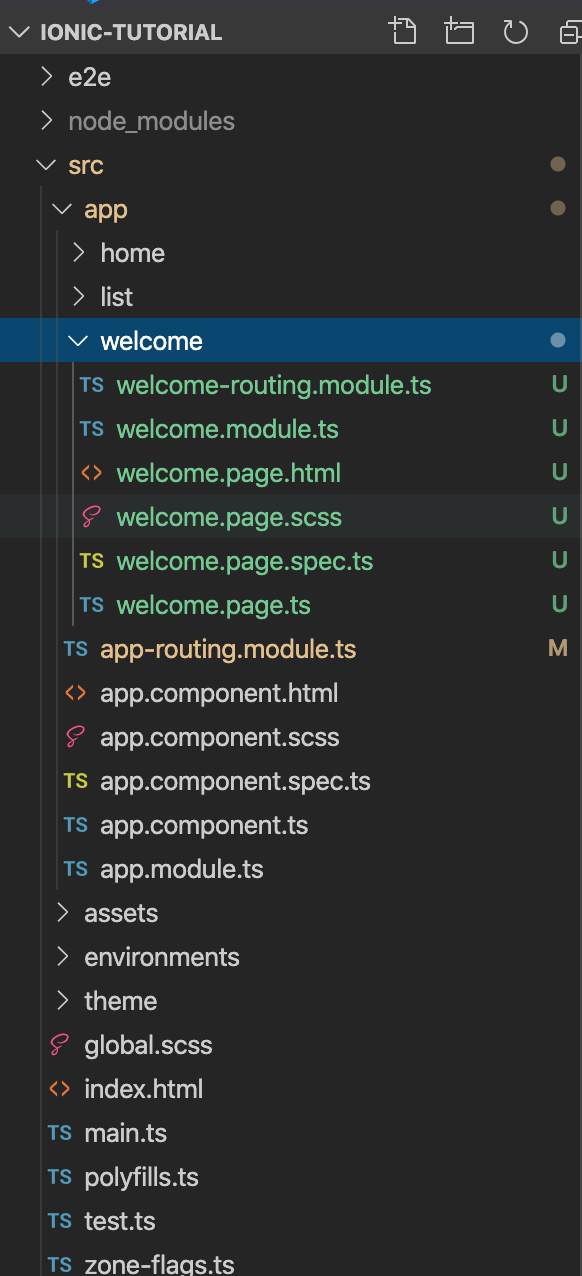The image size is (582, 1276).
Task: Click the U status badge on welcome.page.scss
Action: [x=559, y=517]
